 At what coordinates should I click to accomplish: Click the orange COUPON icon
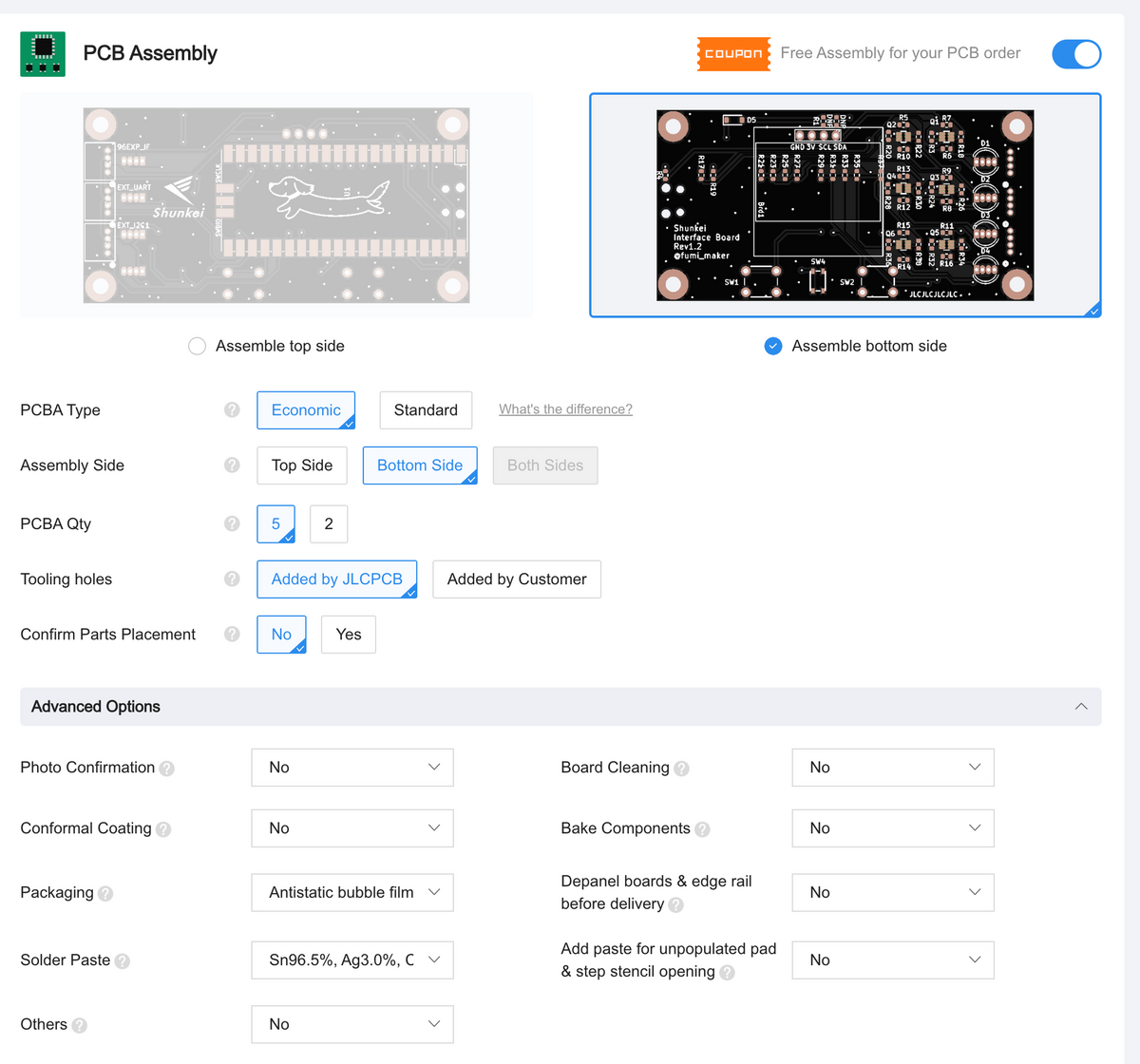(733, 54)
